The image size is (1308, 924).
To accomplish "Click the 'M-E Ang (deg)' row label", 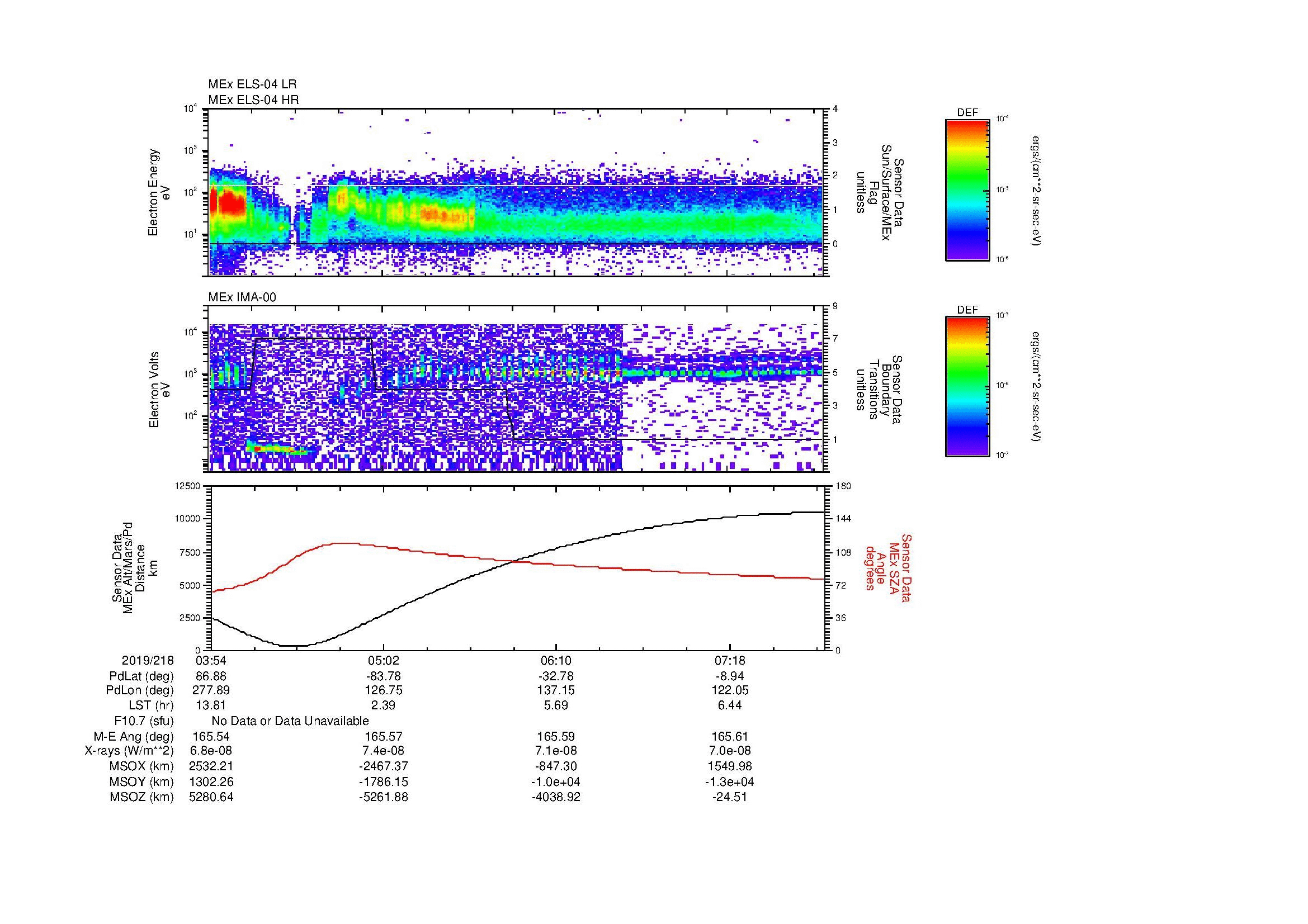I will 133,737.
